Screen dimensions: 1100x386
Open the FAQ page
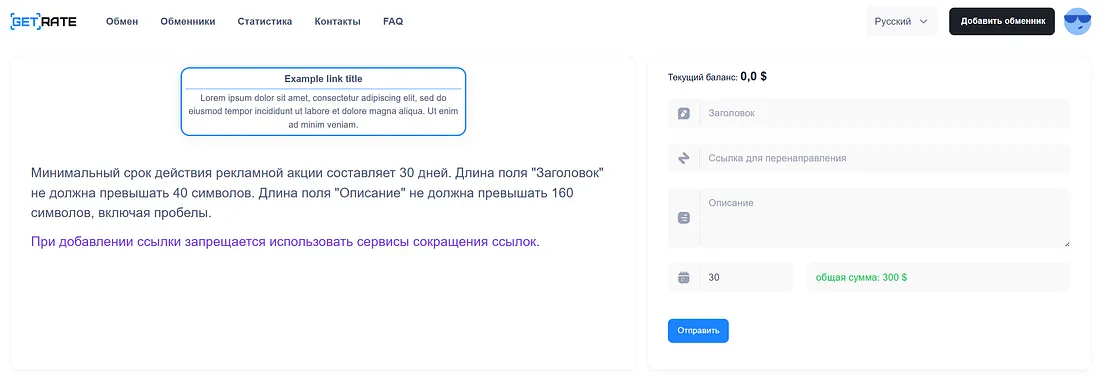393,22
